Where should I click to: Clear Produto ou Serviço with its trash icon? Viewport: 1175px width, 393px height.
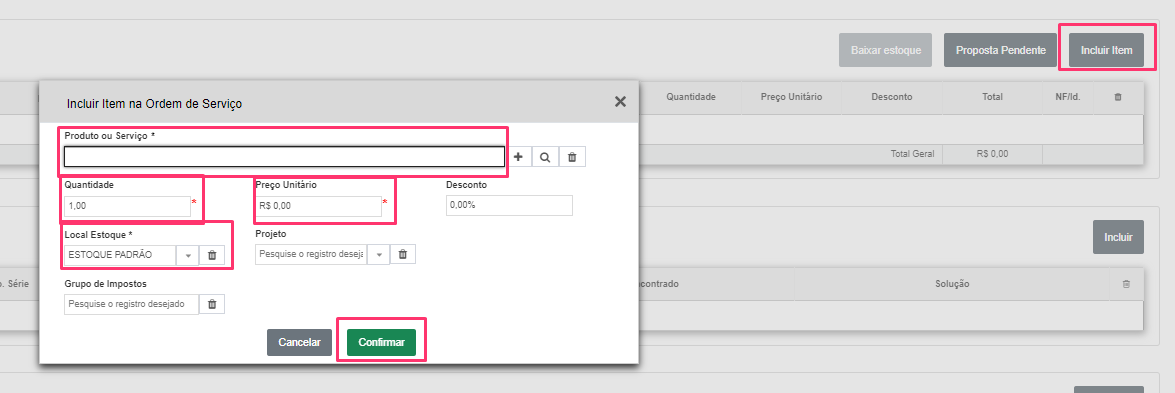pos(572,157)
